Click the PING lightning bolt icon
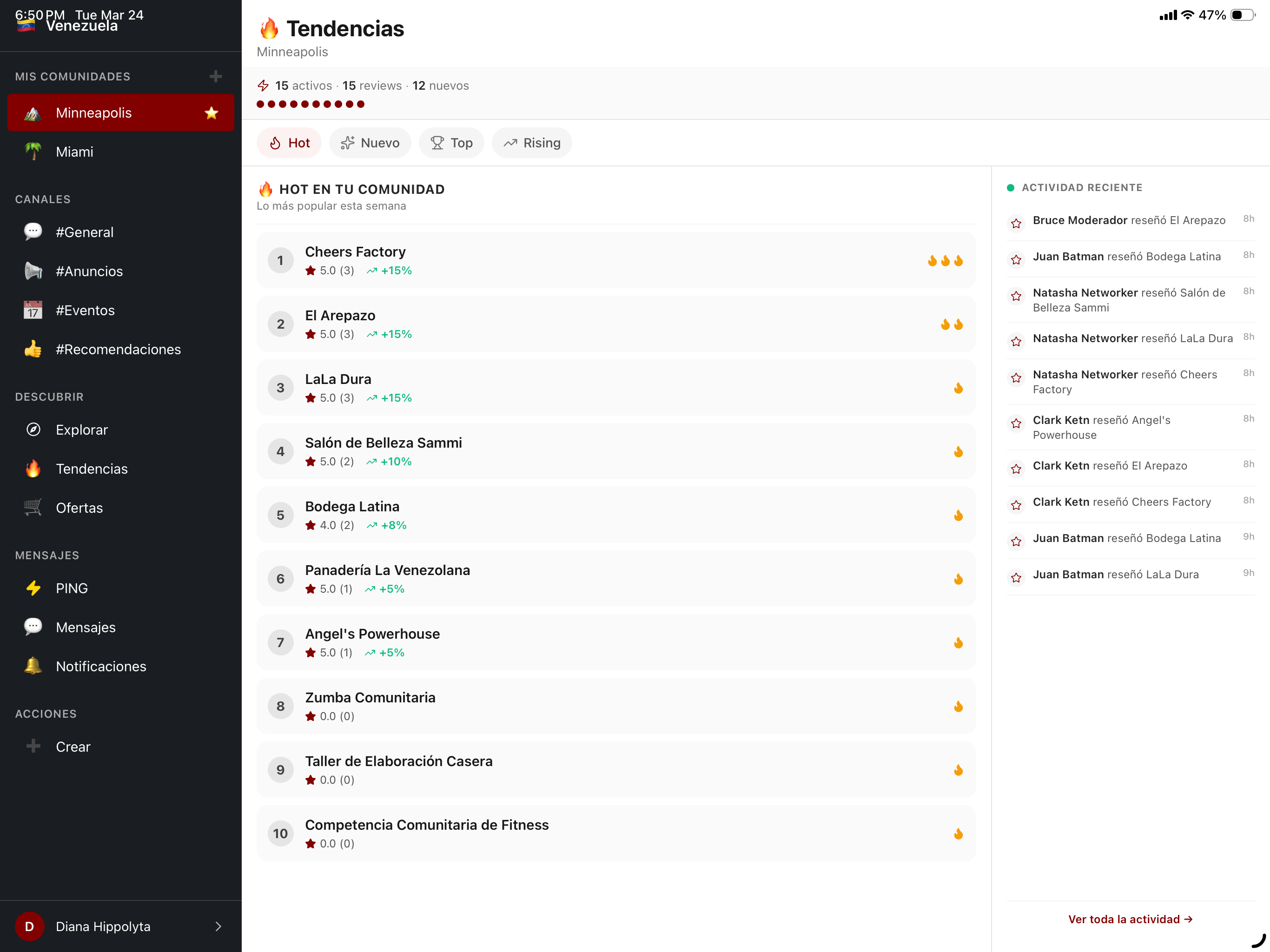Viewport: 1270px width, 952px height. pos(33,588)
